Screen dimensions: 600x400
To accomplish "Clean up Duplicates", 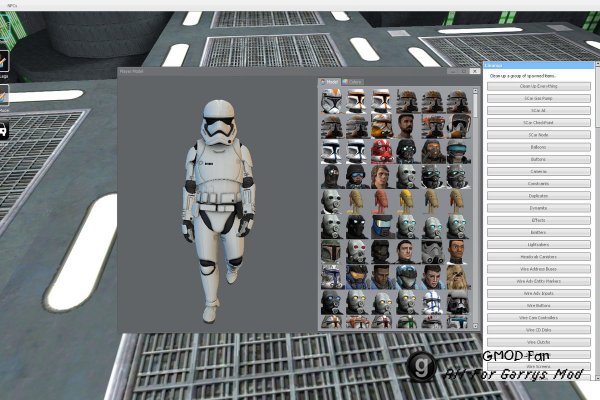I will (538, 196).
